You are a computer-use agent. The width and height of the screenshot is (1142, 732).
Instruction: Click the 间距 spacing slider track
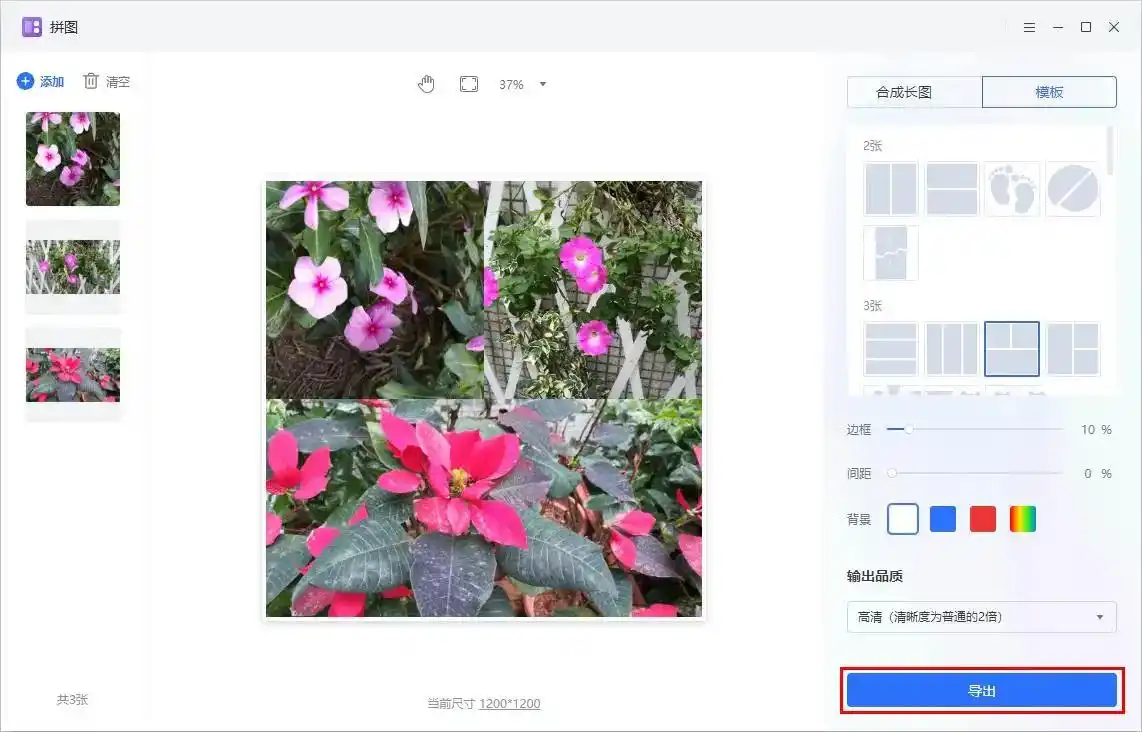point(975,473)
